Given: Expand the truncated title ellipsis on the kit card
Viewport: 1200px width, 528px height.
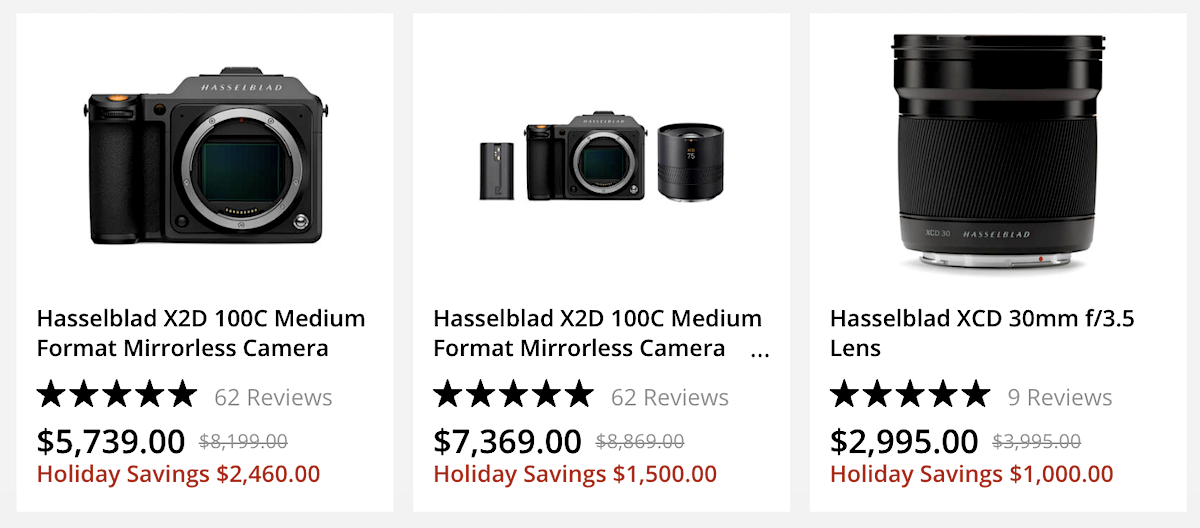Looking at the screenshot, I should [760, 352].
